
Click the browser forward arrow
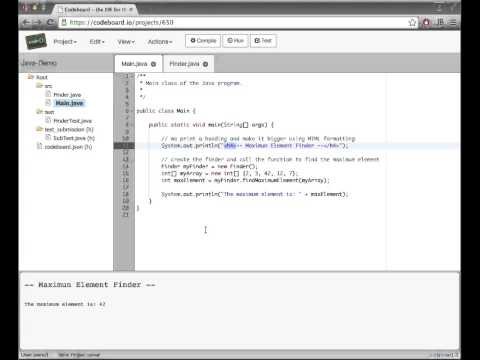[x=37, y=22]
